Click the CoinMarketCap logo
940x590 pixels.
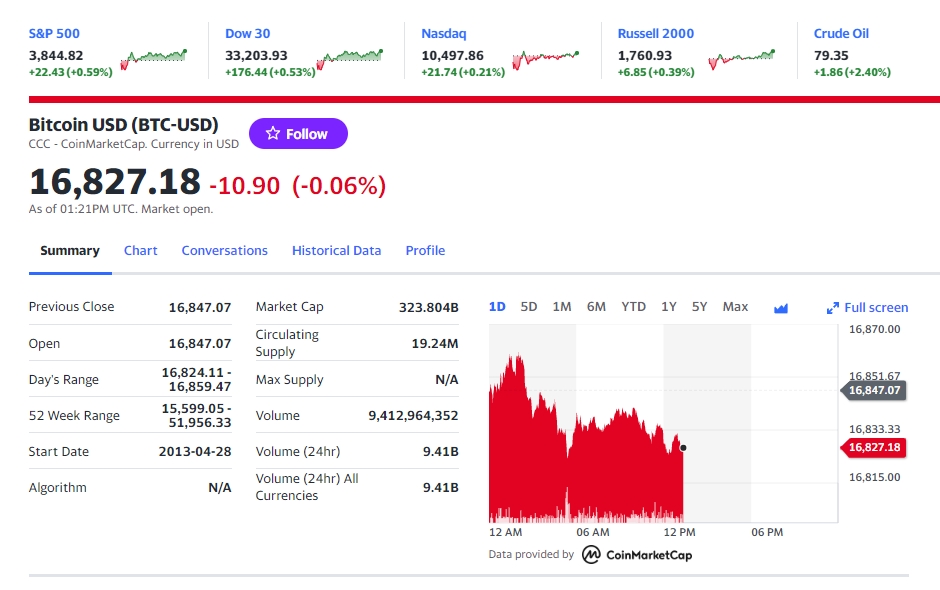pyautogui.click(x=637, y=555)
